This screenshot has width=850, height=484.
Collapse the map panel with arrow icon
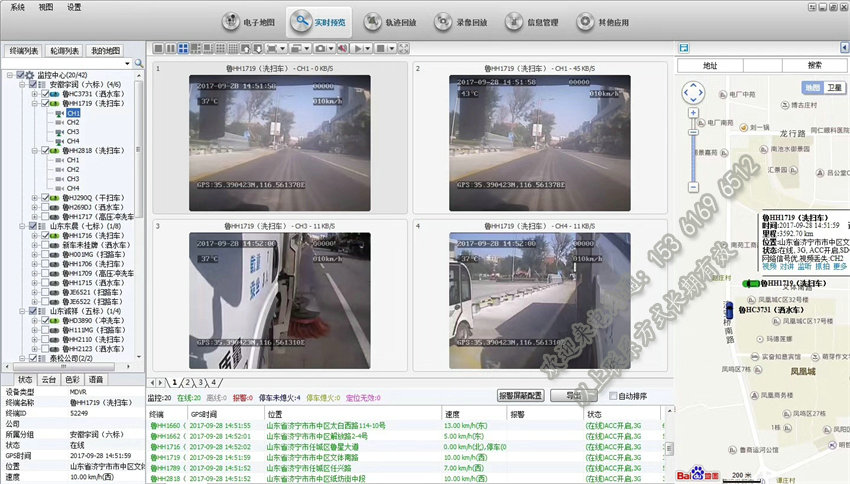pos(845,48)
